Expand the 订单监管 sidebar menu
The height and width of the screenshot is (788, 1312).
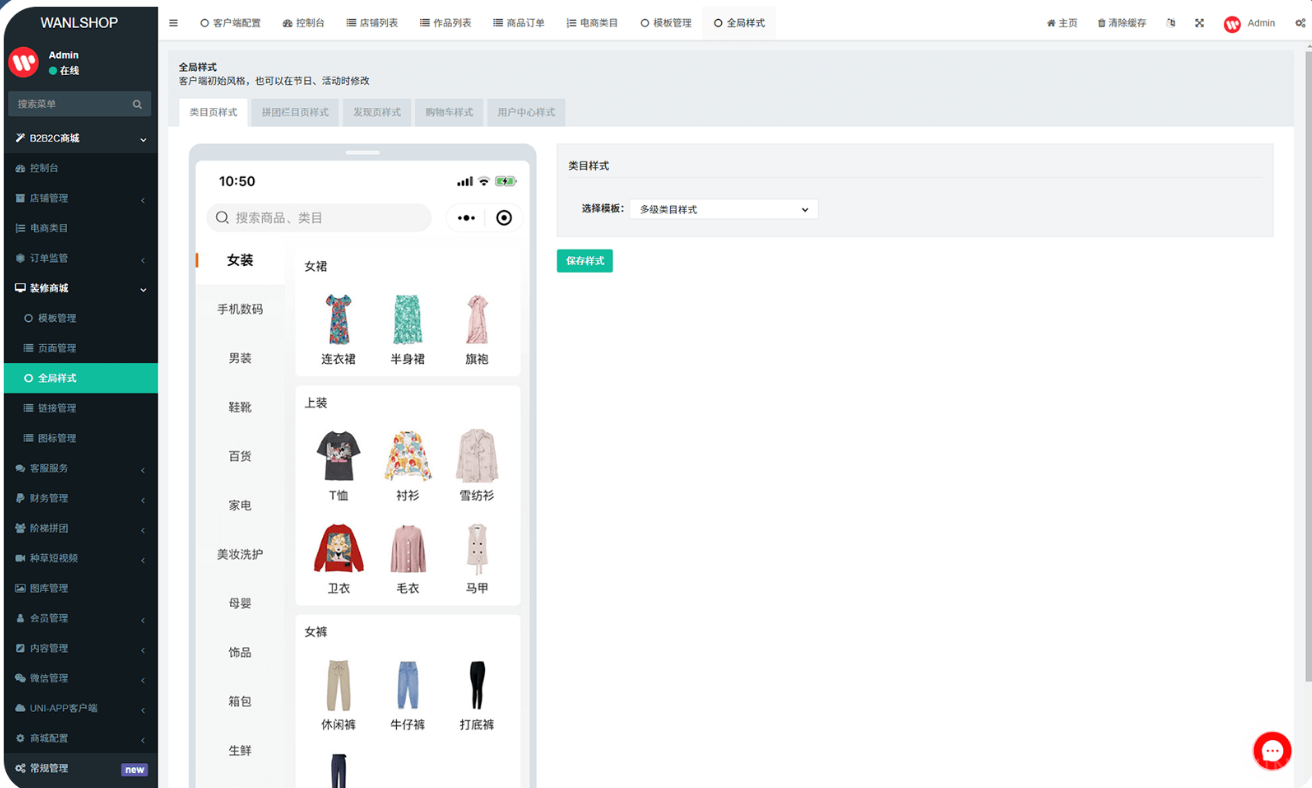pyautogui.click(x=79, y=258)
